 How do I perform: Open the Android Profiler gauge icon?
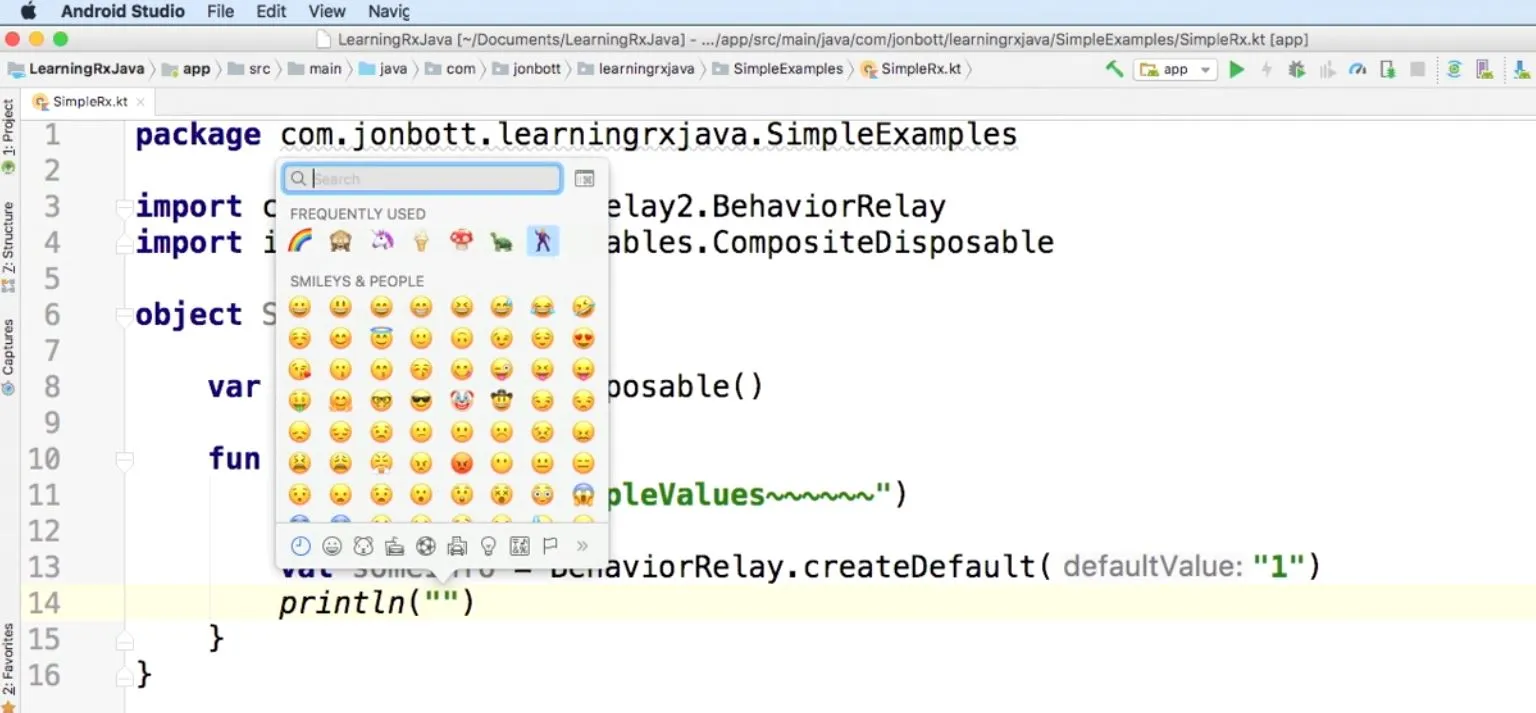pos(1357,69)
